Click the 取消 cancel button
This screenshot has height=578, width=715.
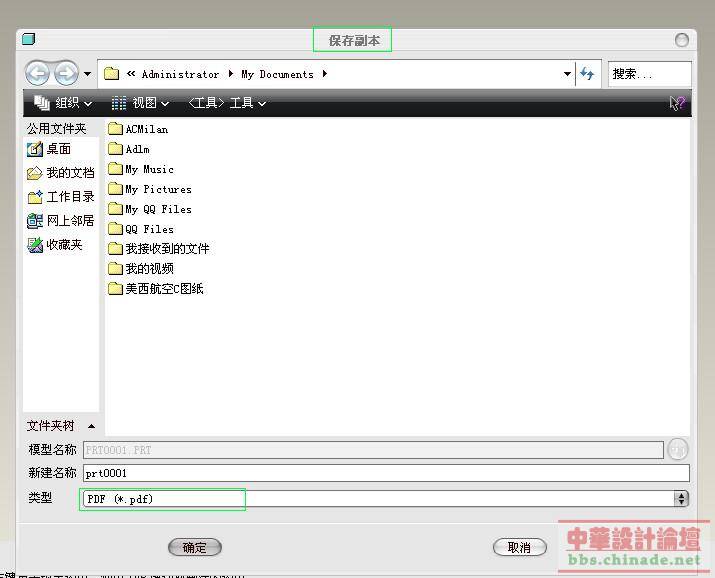[519, 547]
